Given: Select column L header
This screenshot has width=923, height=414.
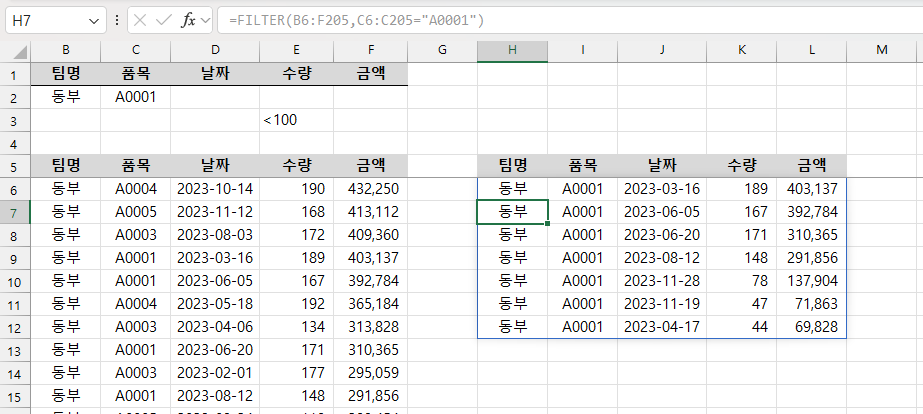Looking at the screenshot, I should (811, 50).
